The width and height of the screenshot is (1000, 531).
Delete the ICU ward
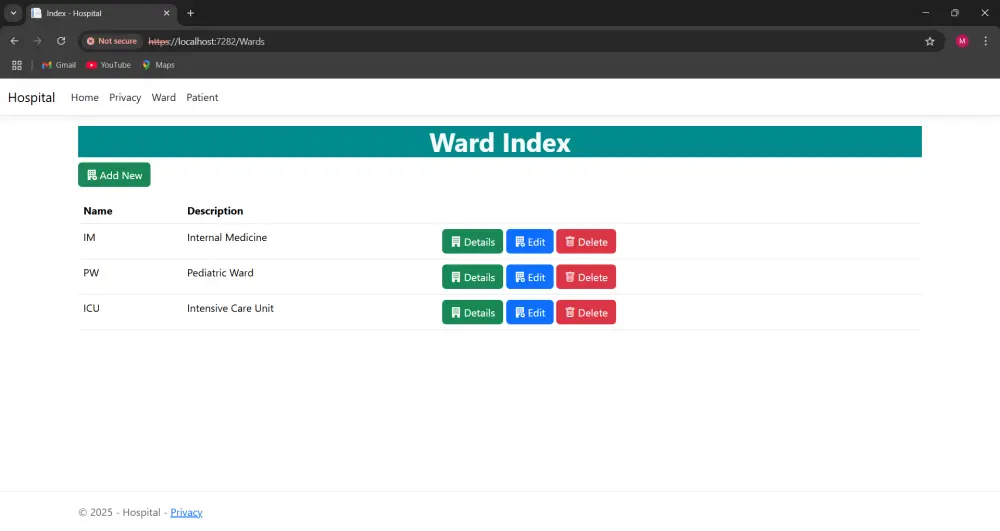pyautogui.click(x=586, y=312)
